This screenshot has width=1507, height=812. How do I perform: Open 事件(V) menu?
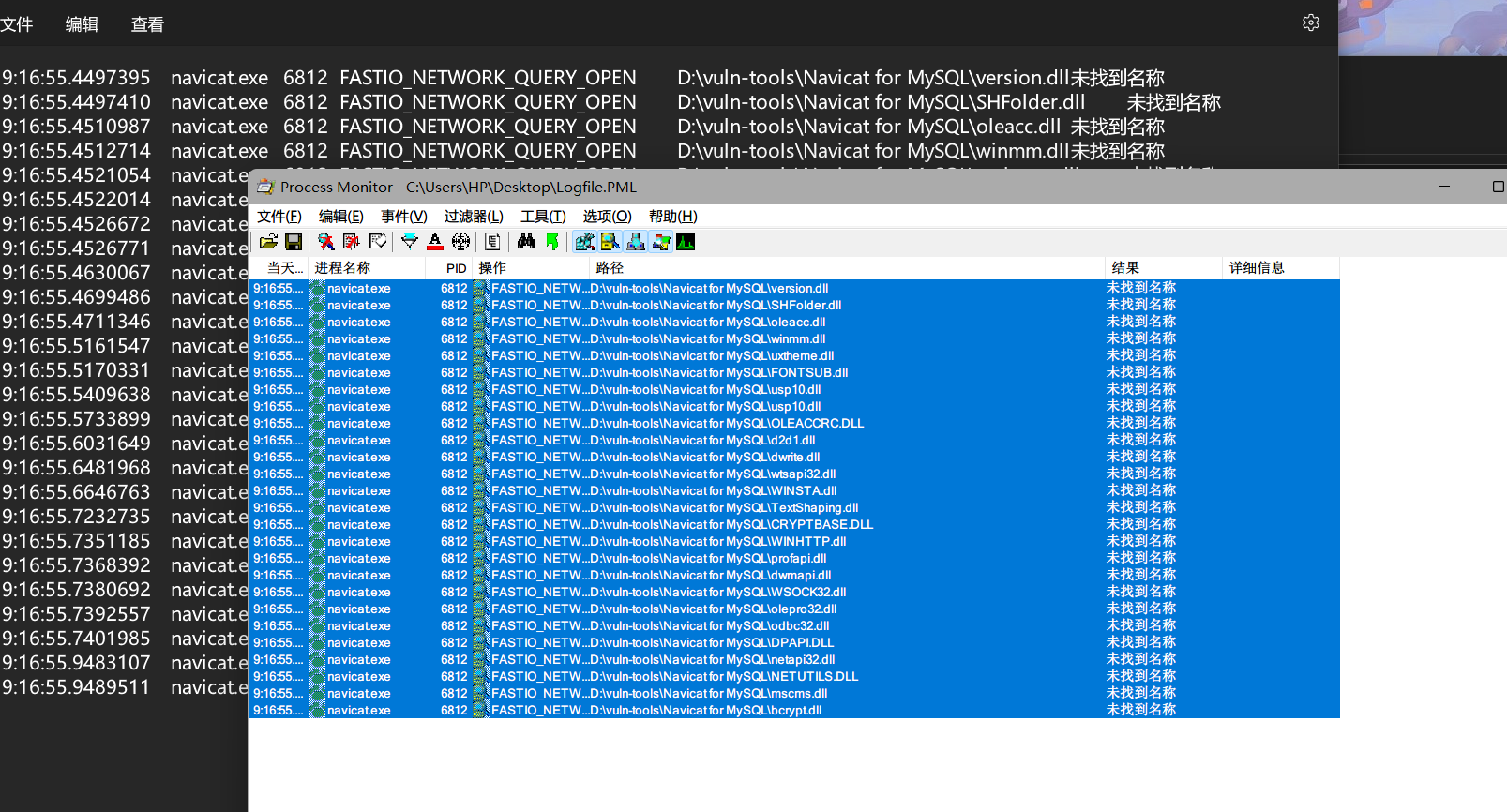click(x=404, y=217)
